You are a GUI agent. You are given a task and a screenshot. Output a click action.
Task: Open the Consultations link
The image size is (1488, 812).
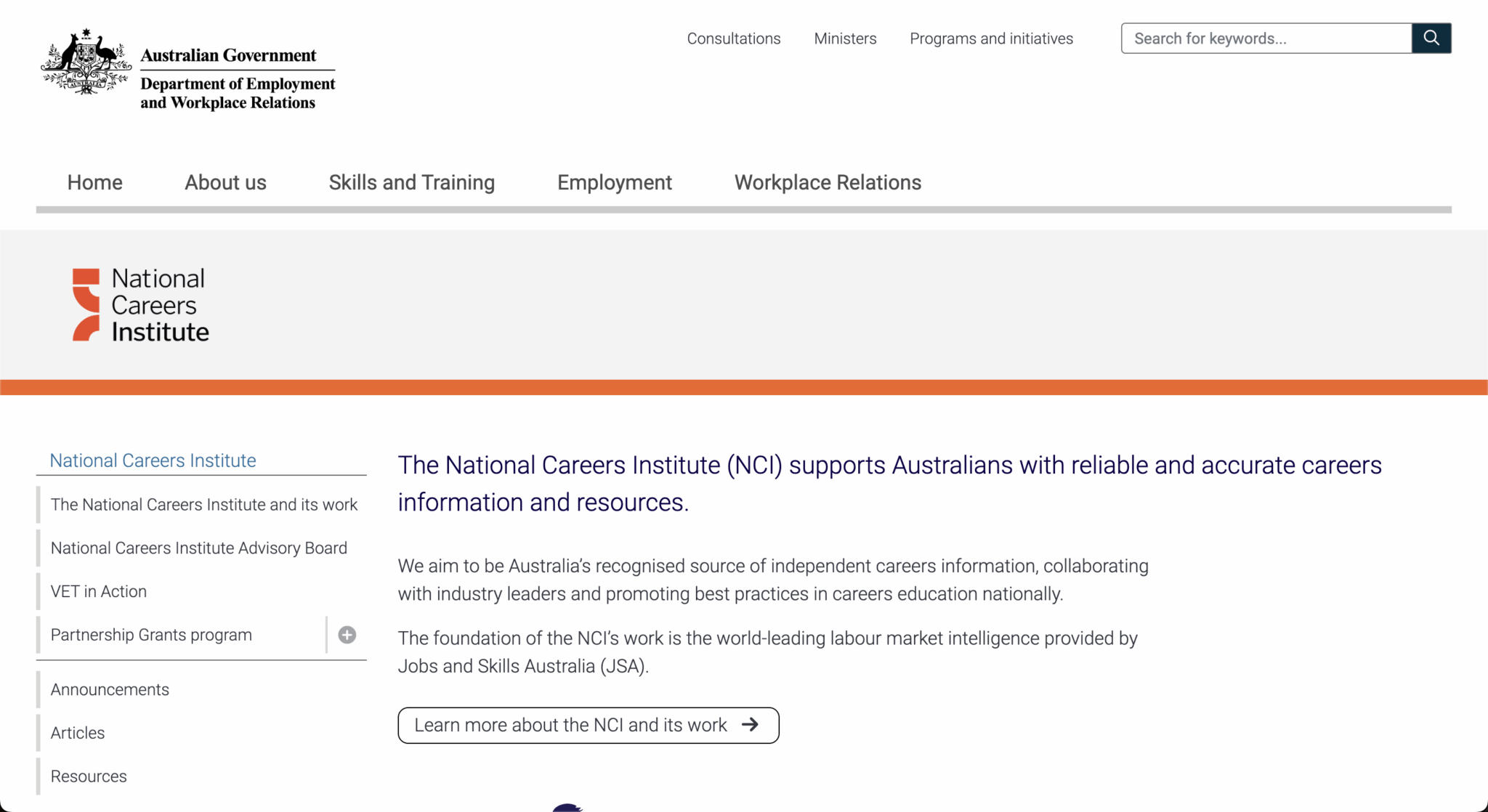pos(734,38)
